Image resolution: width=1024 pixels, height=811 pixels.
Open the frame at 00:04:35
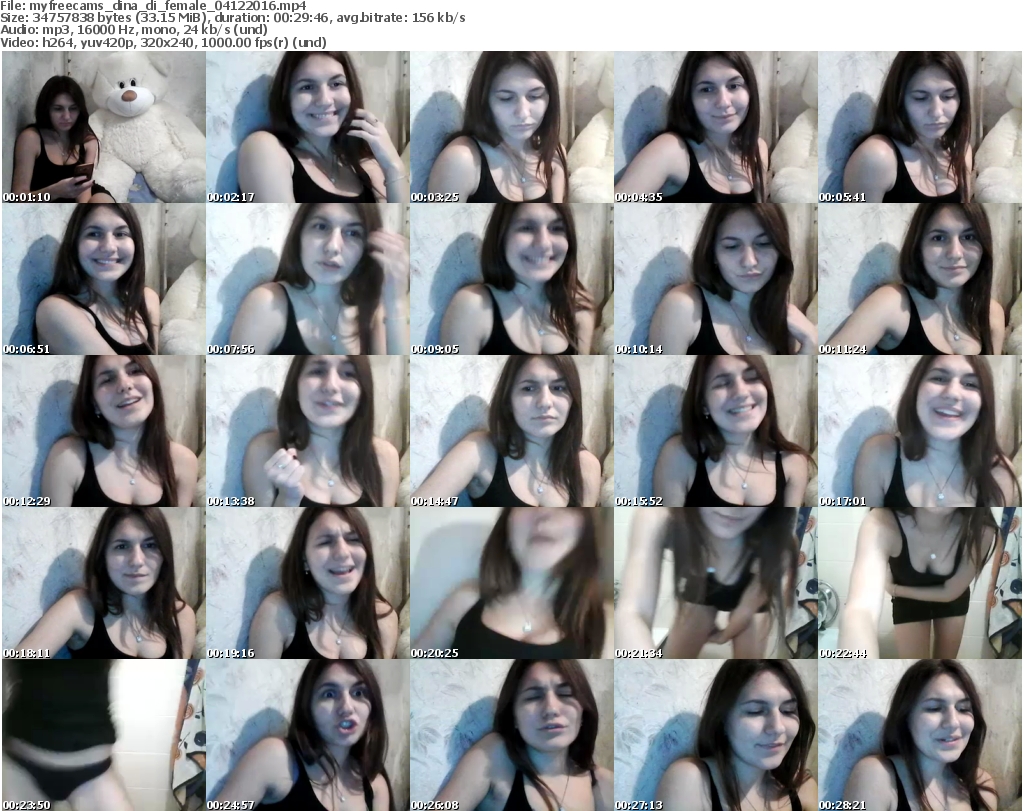716,127
